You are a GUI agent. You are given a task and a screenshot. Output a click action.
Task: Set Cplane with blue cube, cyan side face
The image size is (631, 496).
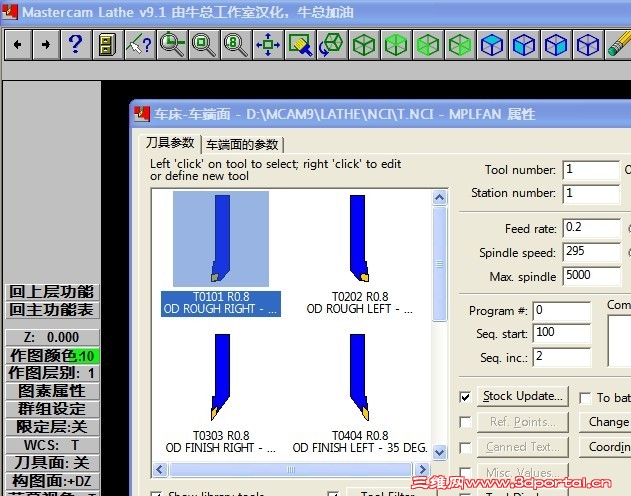556,44
